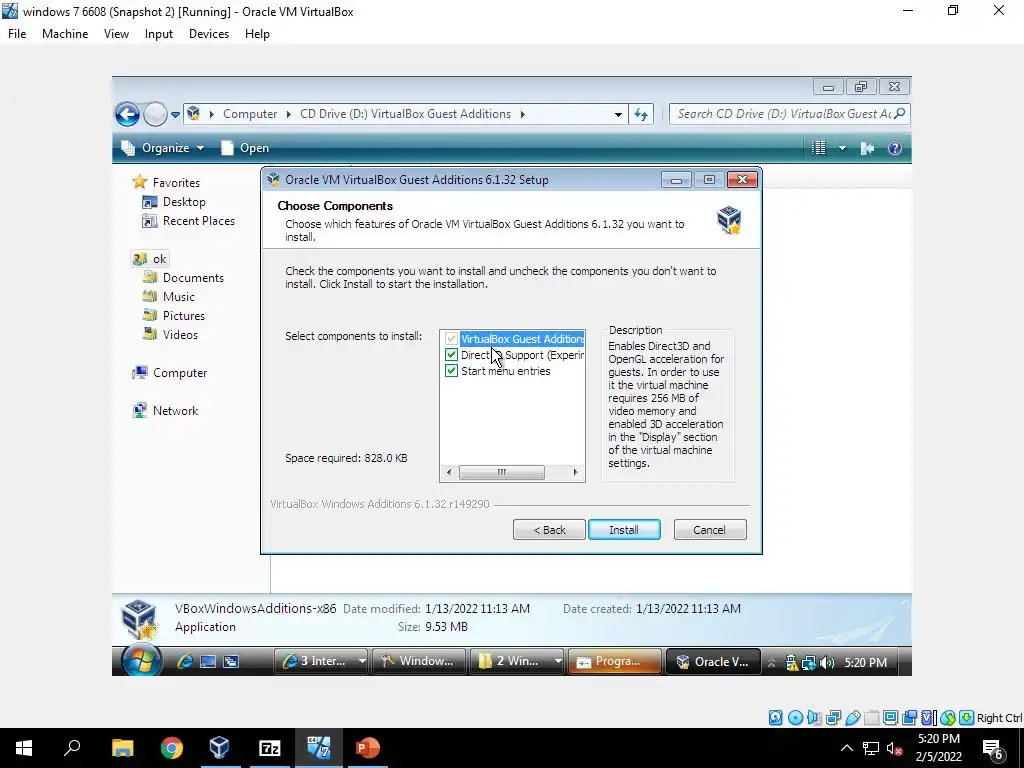This screenshot has width=1024, height=768.
Task: Click the VirtualBox recording indicator
Action: point(909,718)
